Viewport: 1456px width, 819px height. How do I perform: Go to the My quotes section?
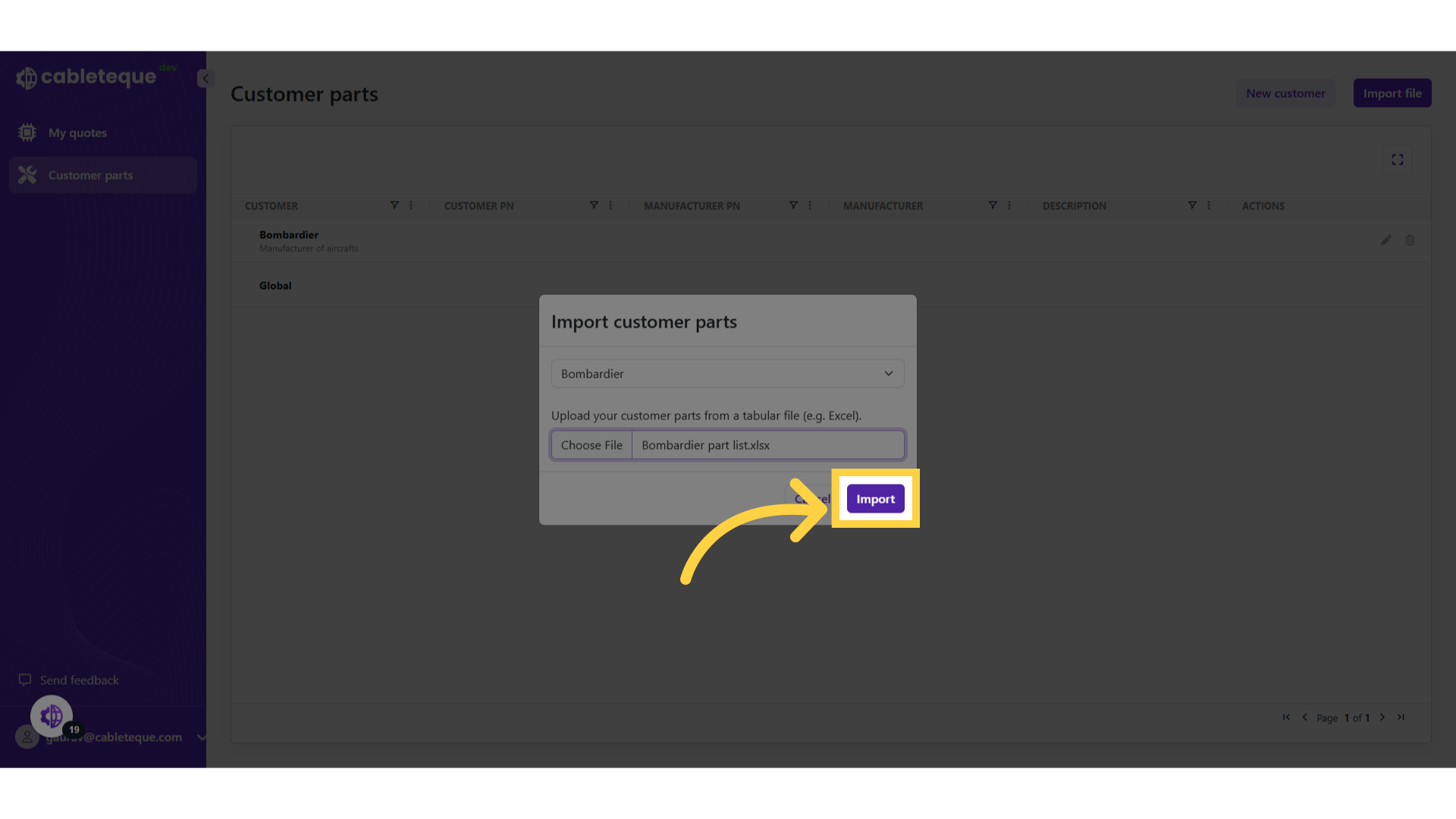point(77,132)
